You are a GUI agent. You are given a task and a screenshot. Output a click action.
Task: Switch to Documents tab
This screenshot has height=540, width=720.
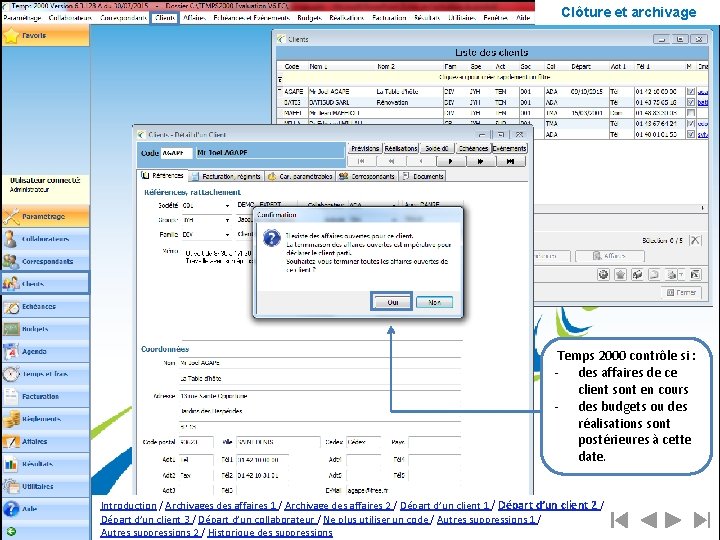tap(422, 176)
